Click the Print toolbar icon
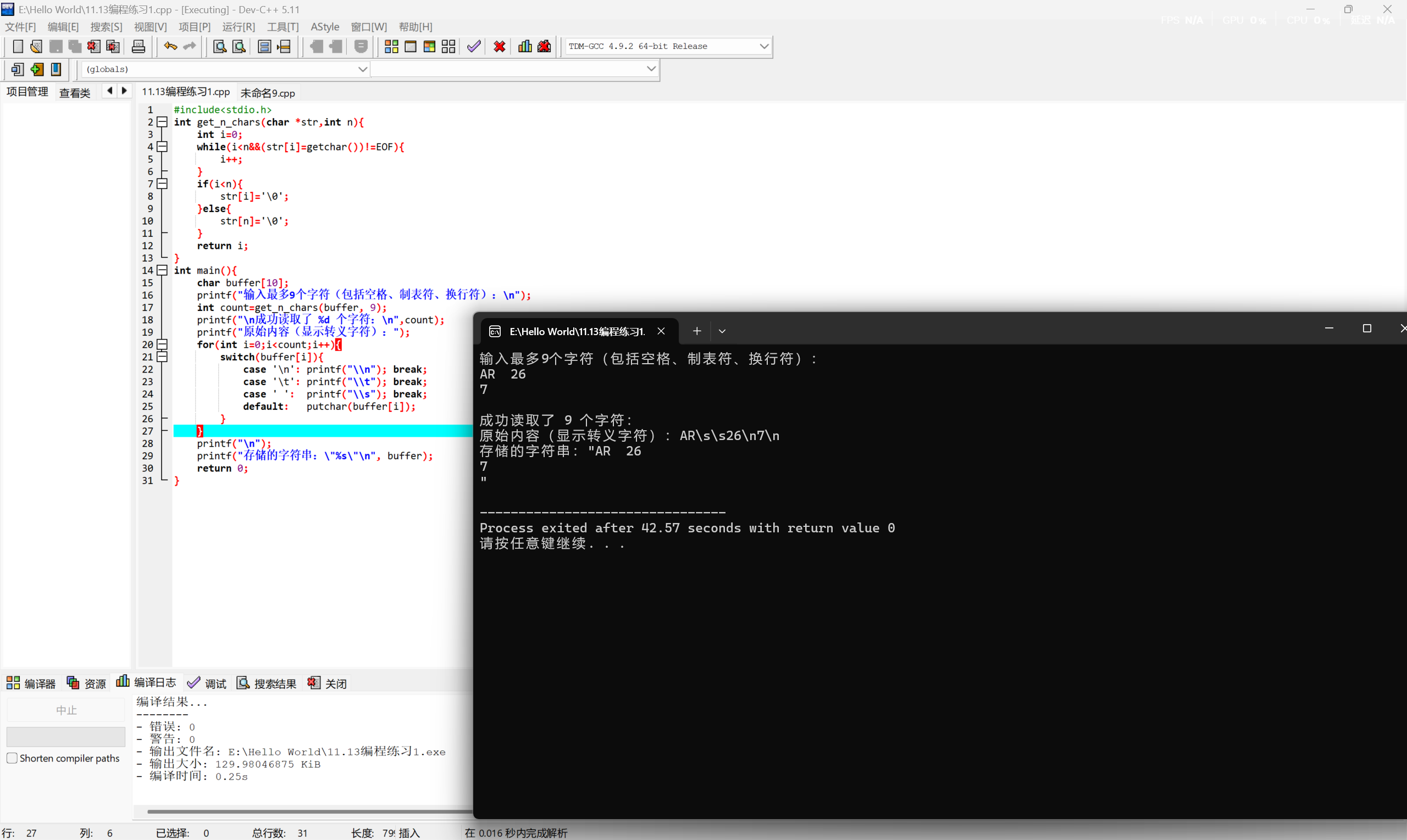Screen dimensions: 1407x840 tap(138, 46)
